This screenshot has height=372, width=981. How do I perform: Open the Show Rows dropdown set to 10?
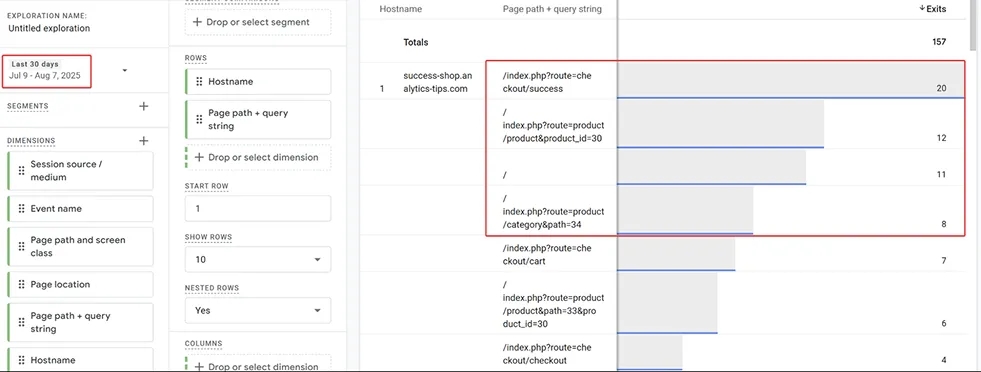258,259
